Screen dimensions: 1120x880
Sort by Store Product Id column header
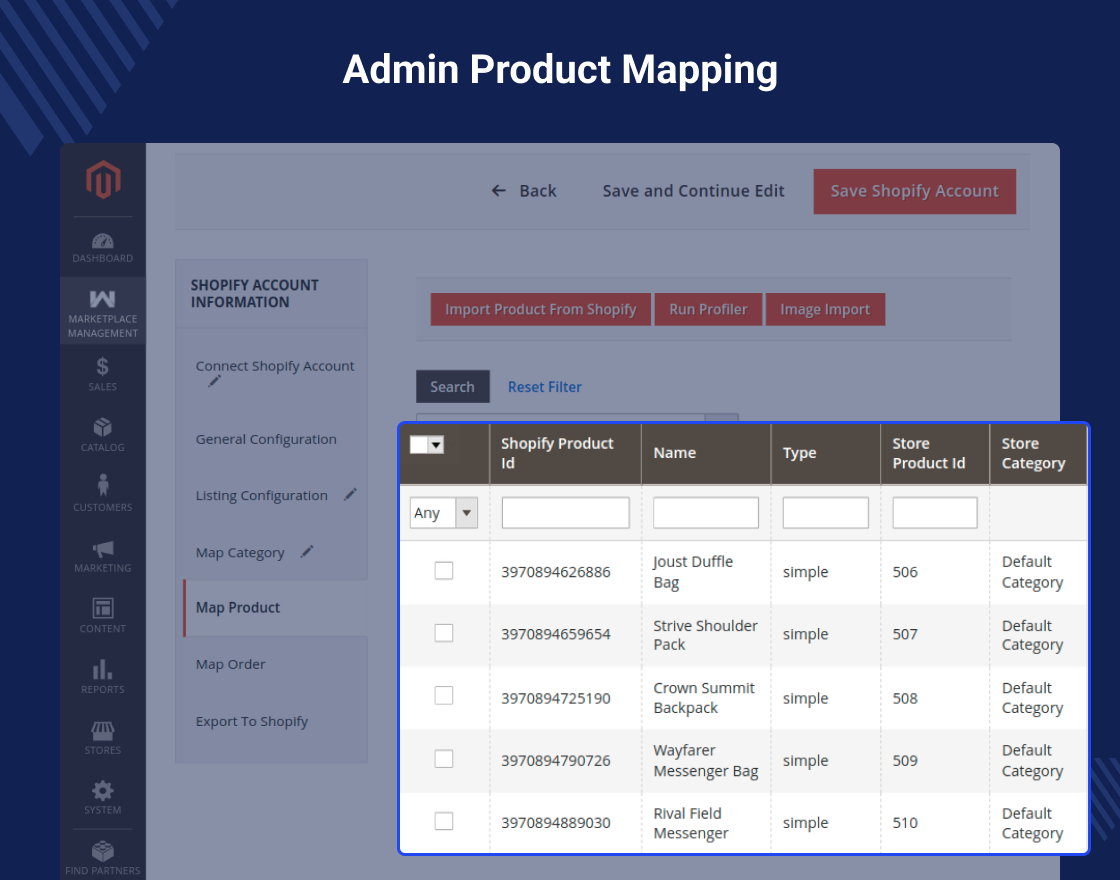click(935, 454)
